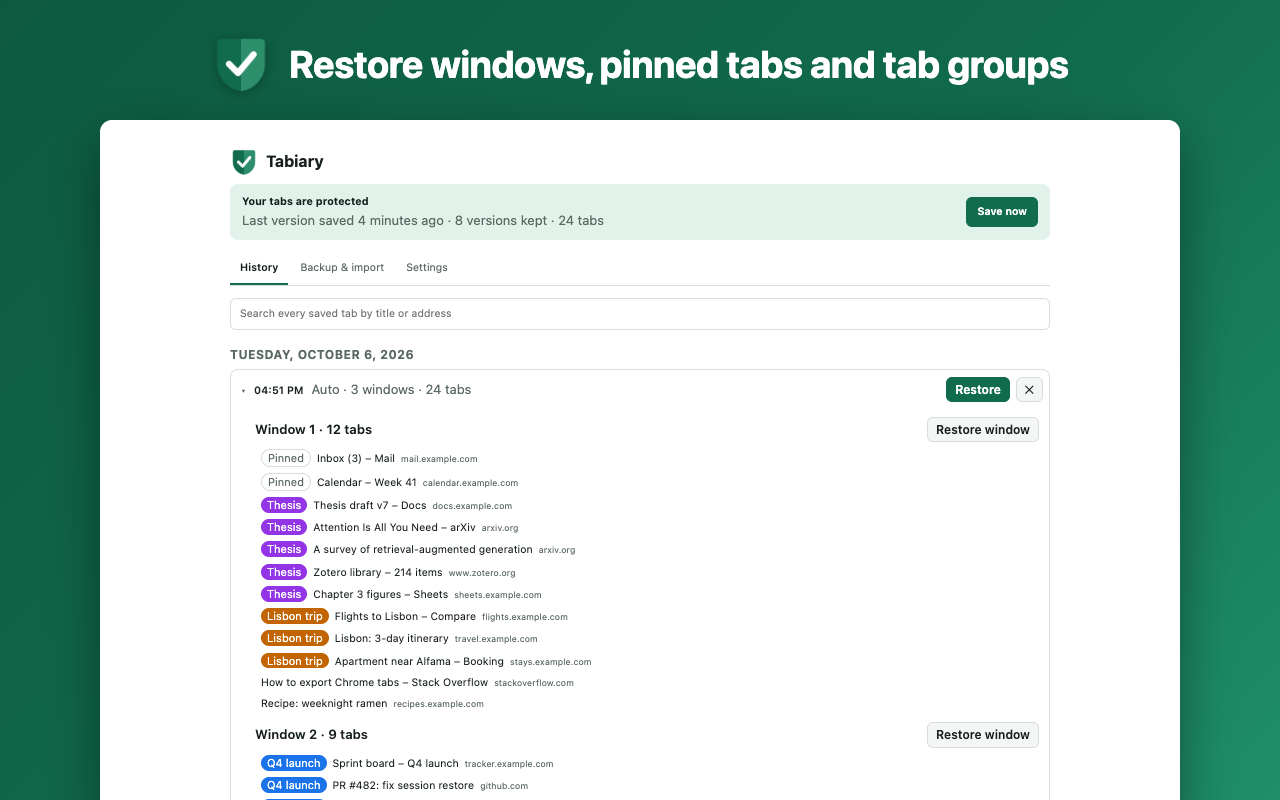Click the Window 2 · 9 tabs heading
Screen dimensions: 1280x800
point(311,735)
